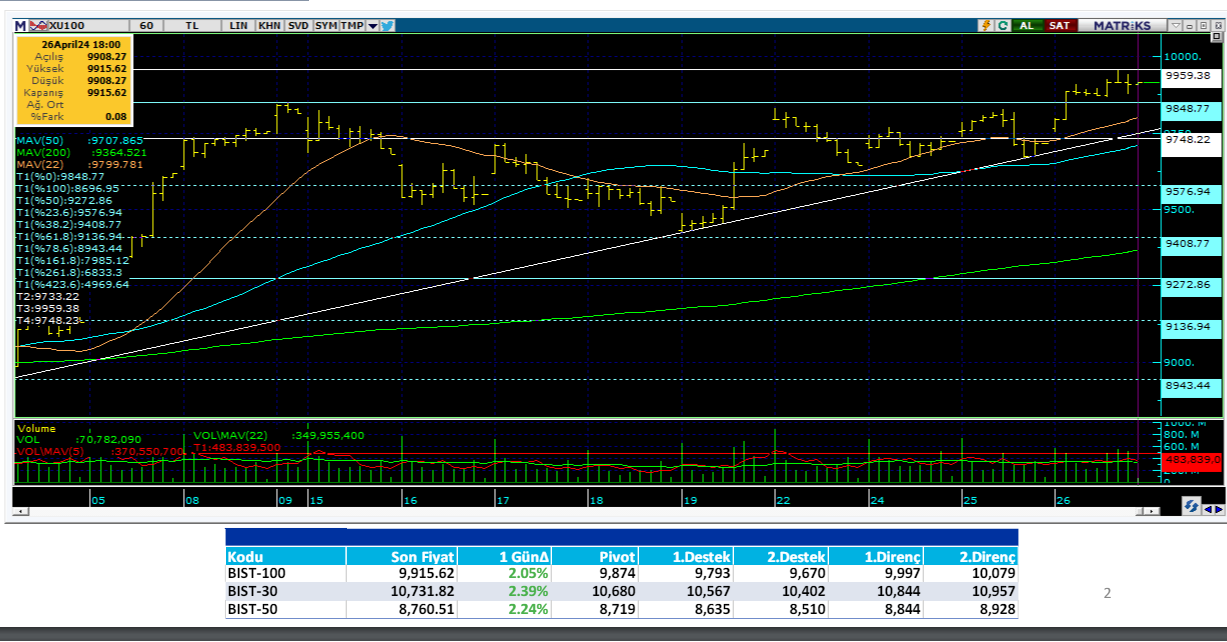The image size is (1227, 642).
Task: Open the 60 period selector
Action: point(146,25)
